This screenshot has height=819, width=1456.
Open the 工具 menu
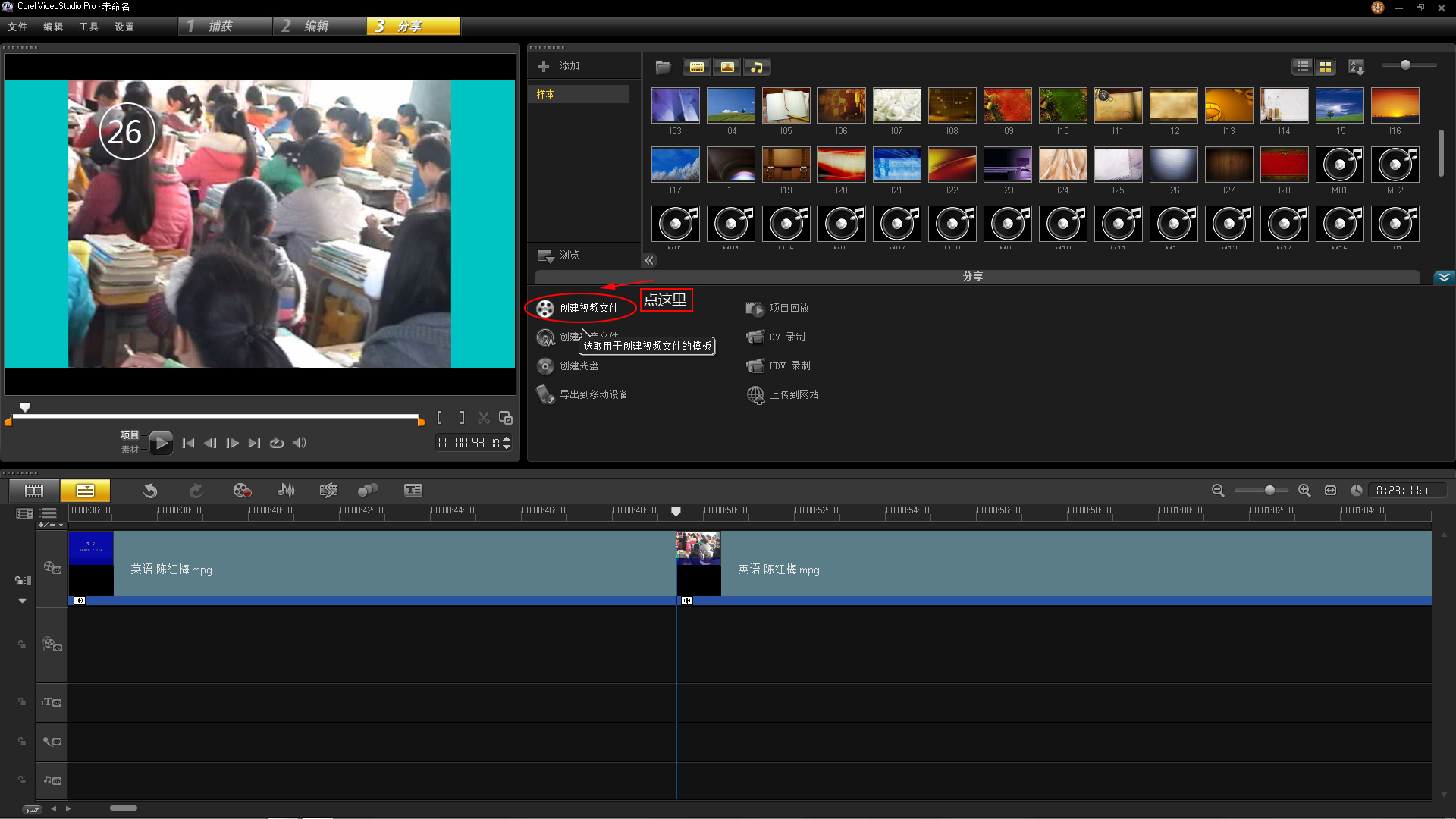point(89,27)
